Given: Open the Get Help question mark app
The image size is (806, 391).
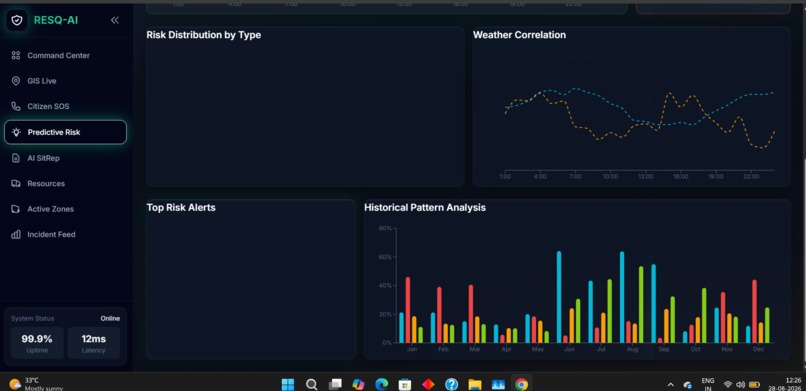Looking at the screenshot, I should pyautogui.click(x=451, y=384).
